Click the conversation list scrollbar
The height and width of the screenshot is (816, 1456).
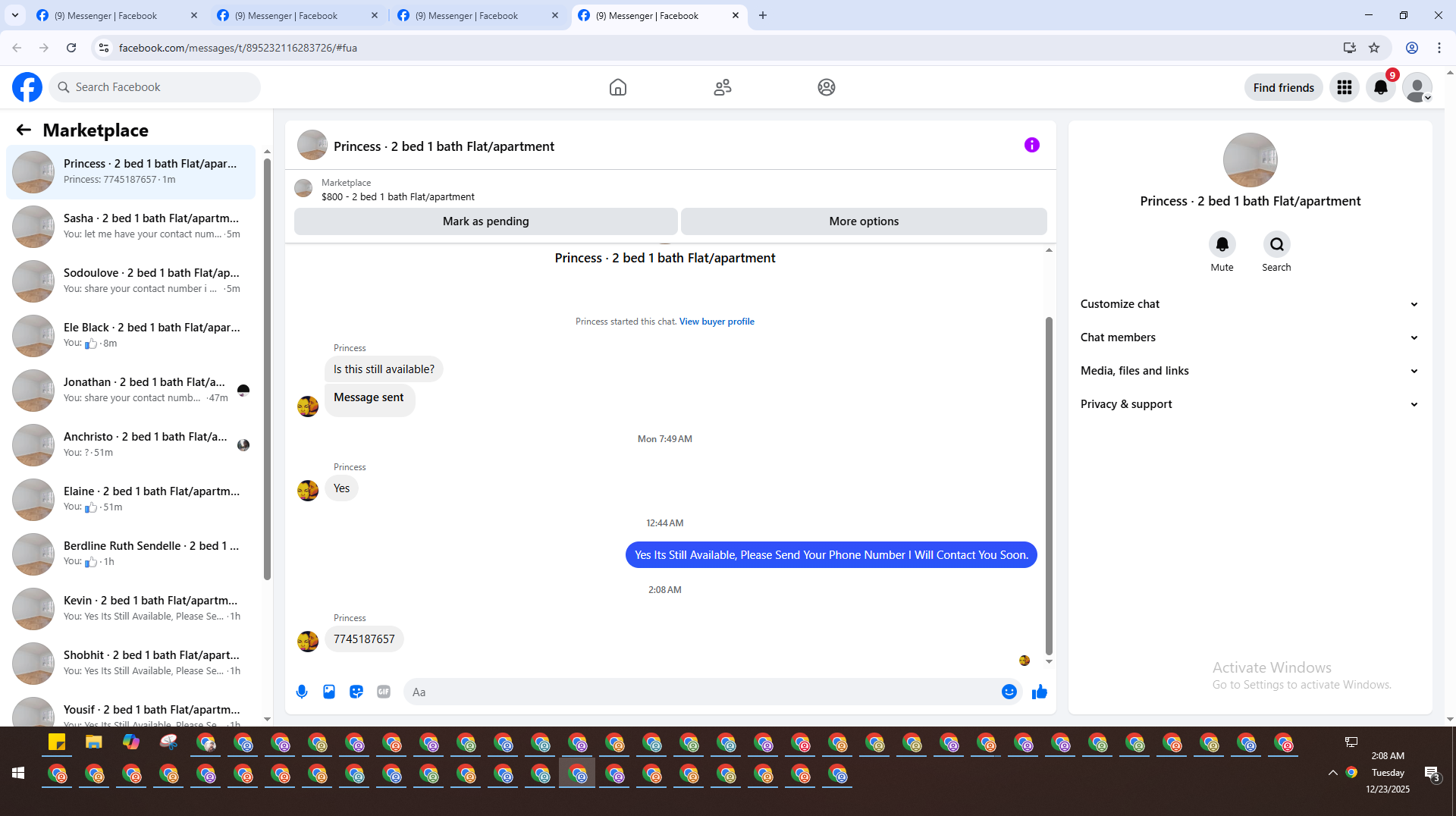click(267, 369)
